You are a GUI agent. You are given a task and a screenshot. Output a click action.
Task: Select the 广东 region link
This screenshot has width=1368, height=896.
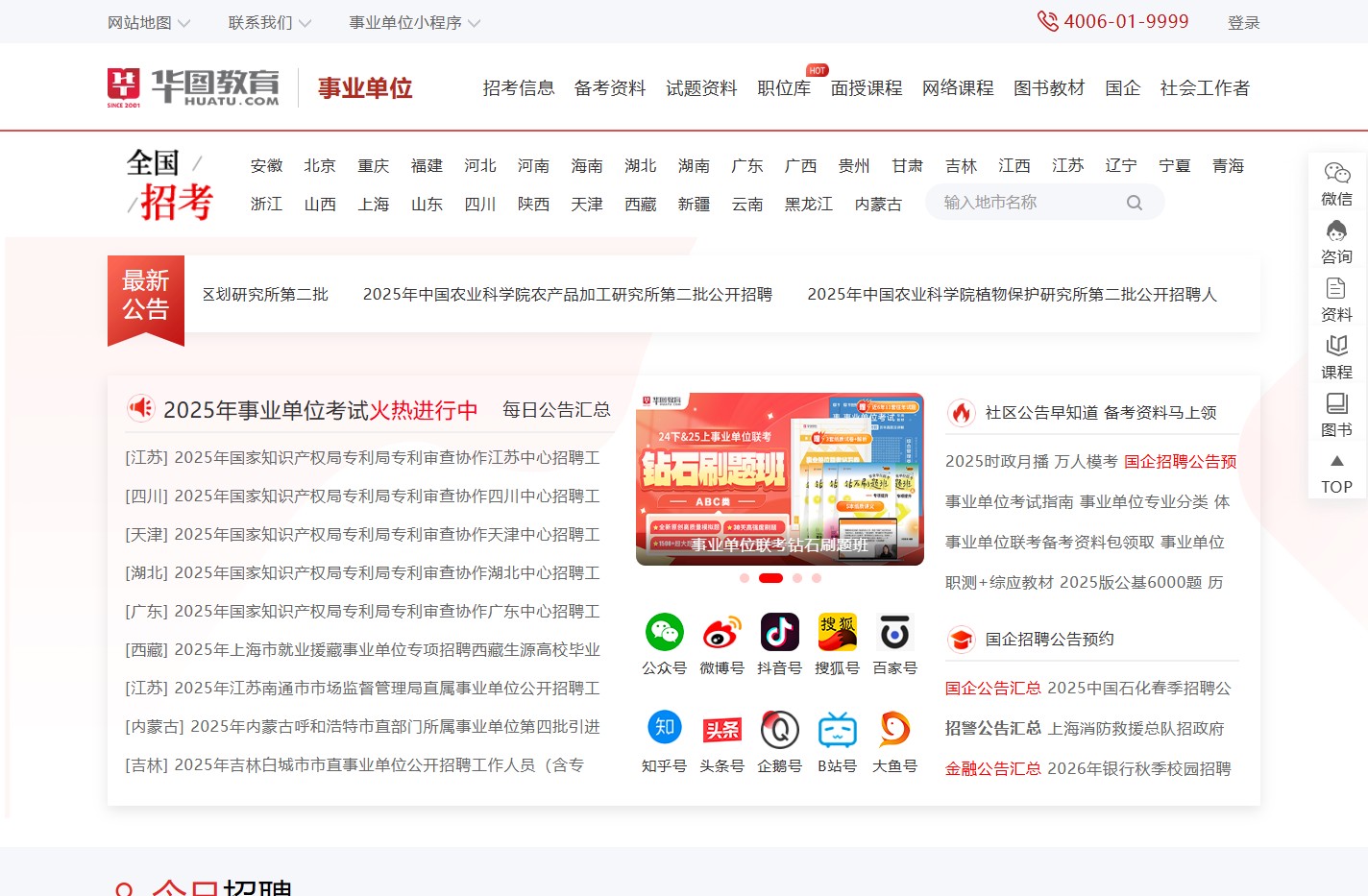coord(747,165)
